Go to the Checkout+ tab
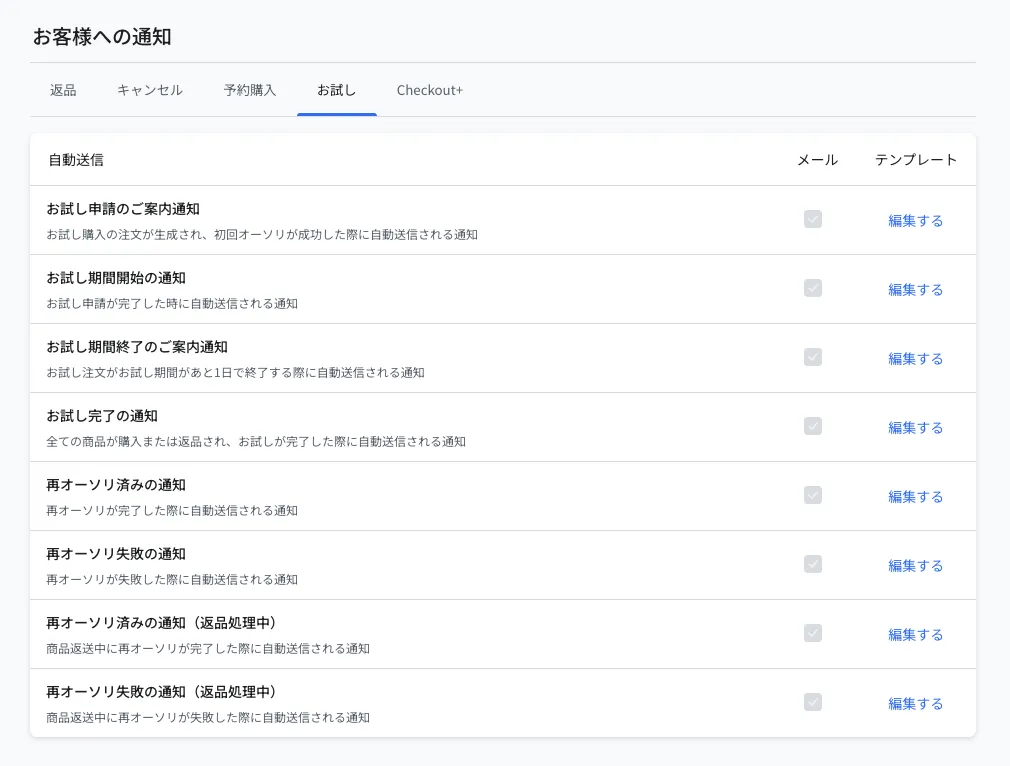 (x=430, y=90)
